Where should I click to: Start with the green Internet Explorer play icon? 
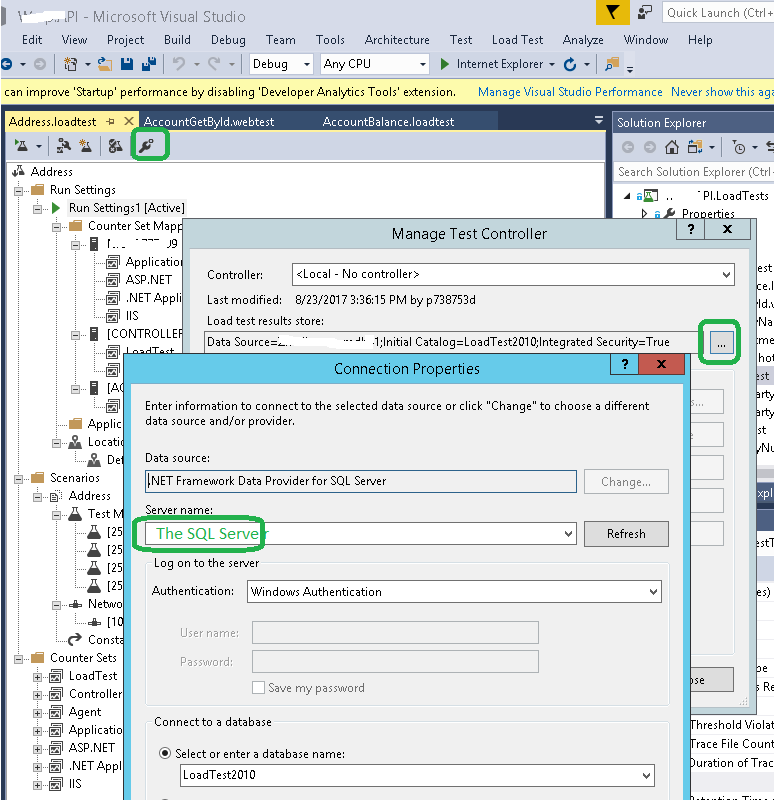coord(445,64)
